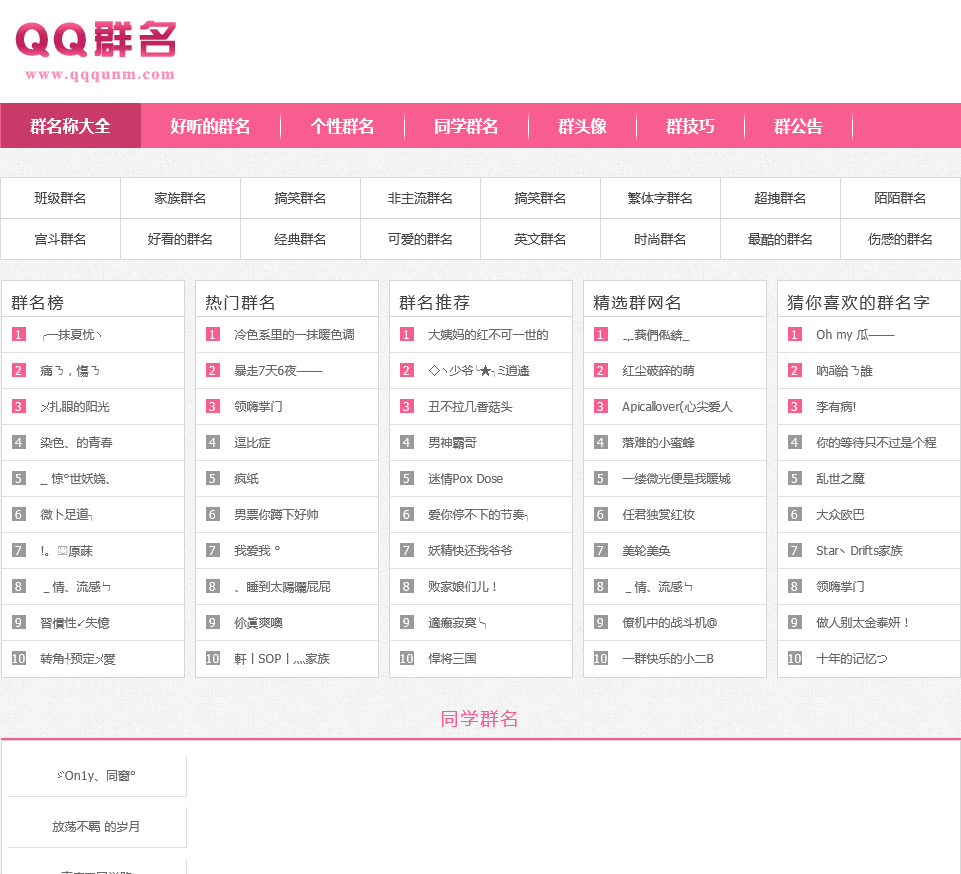Screen dimensions: 961x874
Task: Click 男神霸哥 list entry
Action: [x=452, y=443]
